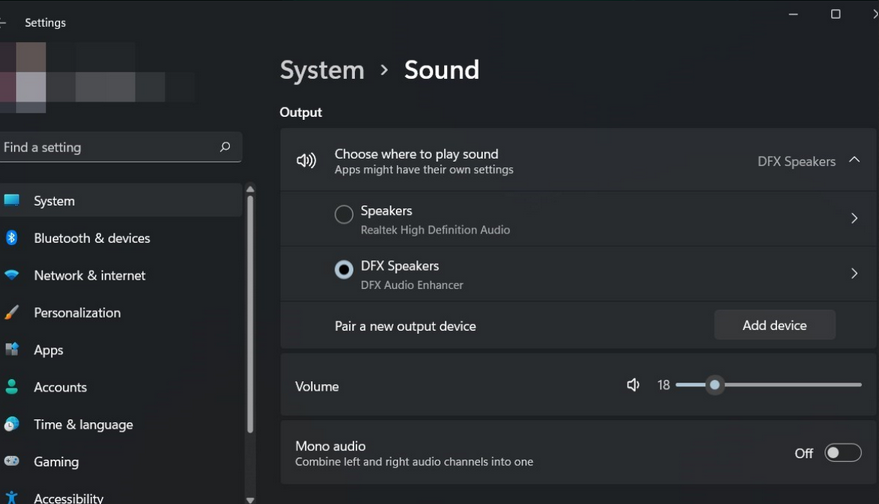The height and width of the screenshot is (504, 879).
Task: Click the Personalization paintbrush icon
Action: (x=11, y=312)
